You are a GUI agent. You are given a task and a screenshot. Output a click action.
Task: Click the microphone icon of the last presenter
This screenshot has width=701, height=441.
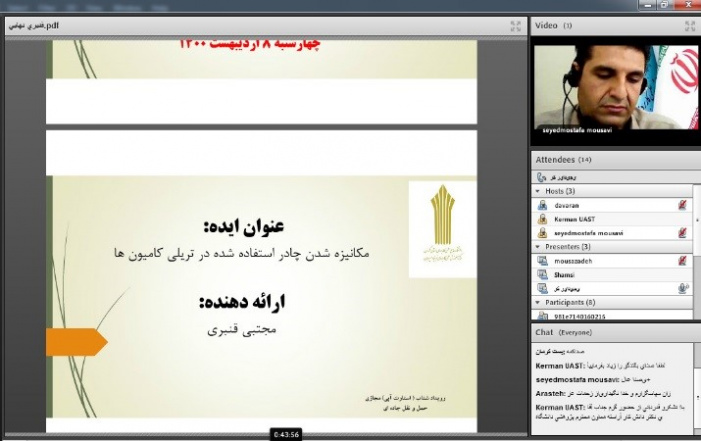pyautogui.click(x=681, y=288)
